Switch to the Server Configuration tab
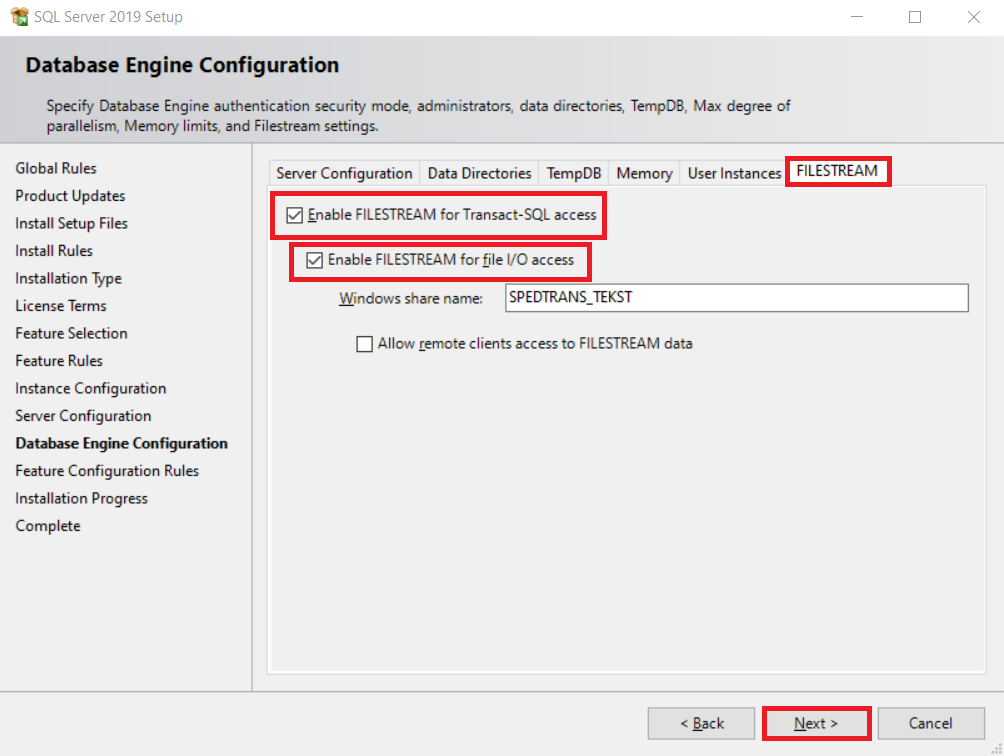Screen dimensions: 1004x756 344,173
